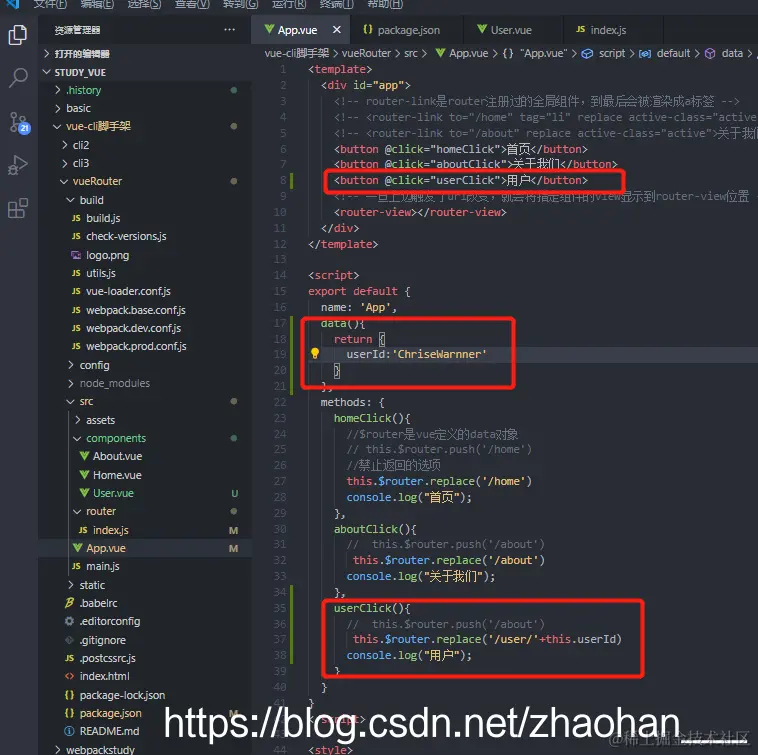Open the .gitignore file

[102, 640]
